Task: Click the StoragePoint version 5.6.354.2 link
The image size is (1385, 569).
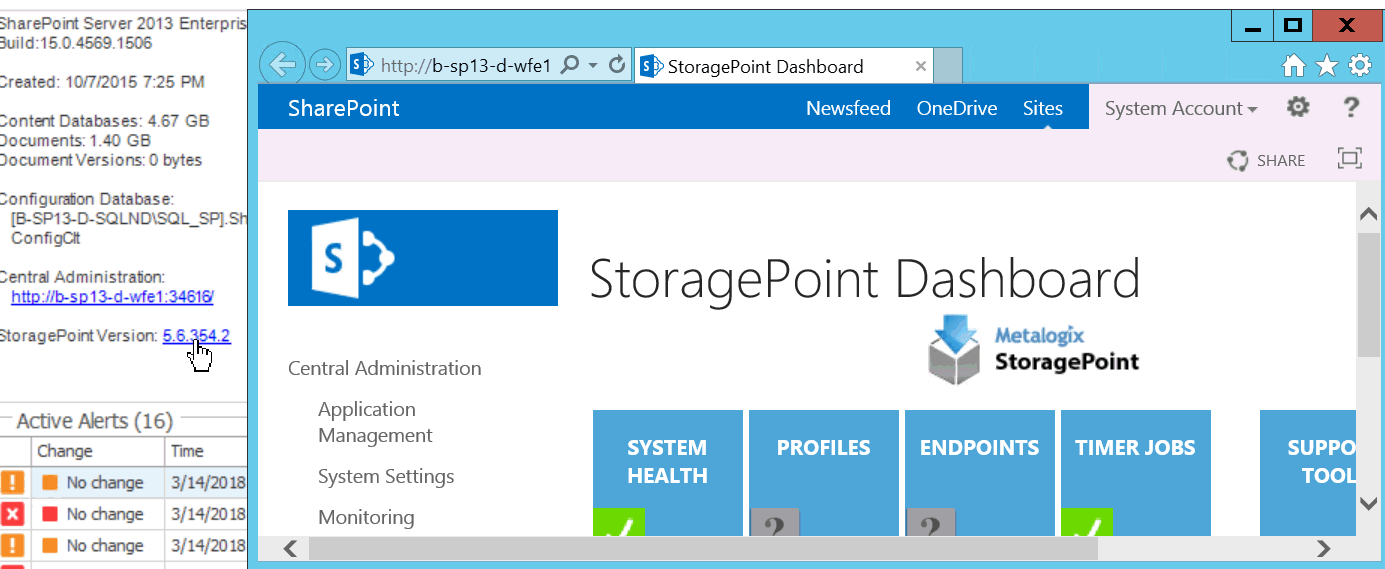Action: tap(196, 336)
